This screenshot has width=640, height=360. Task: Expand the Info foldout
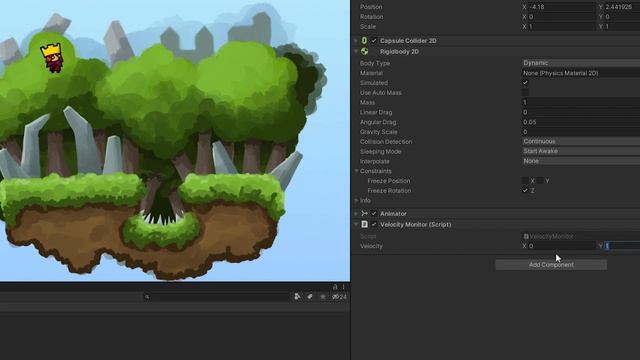[356, 200]
